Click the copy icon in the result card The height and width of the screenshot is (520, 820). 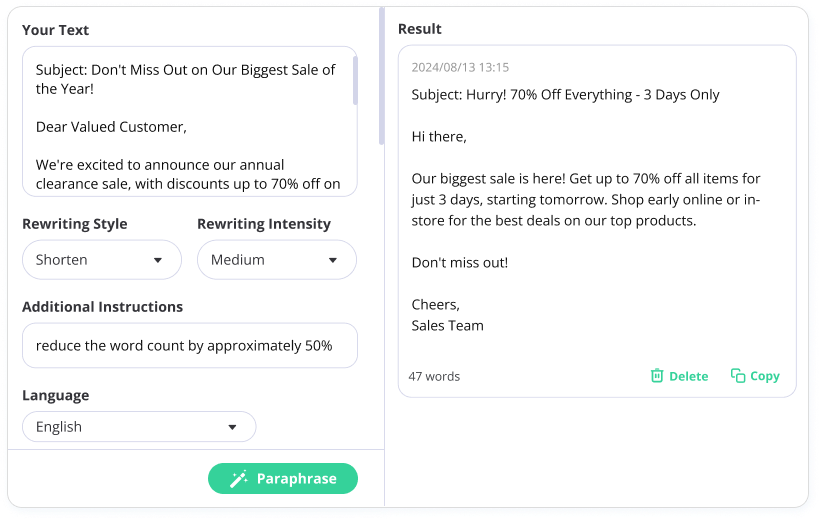click(x=738, y=376)
